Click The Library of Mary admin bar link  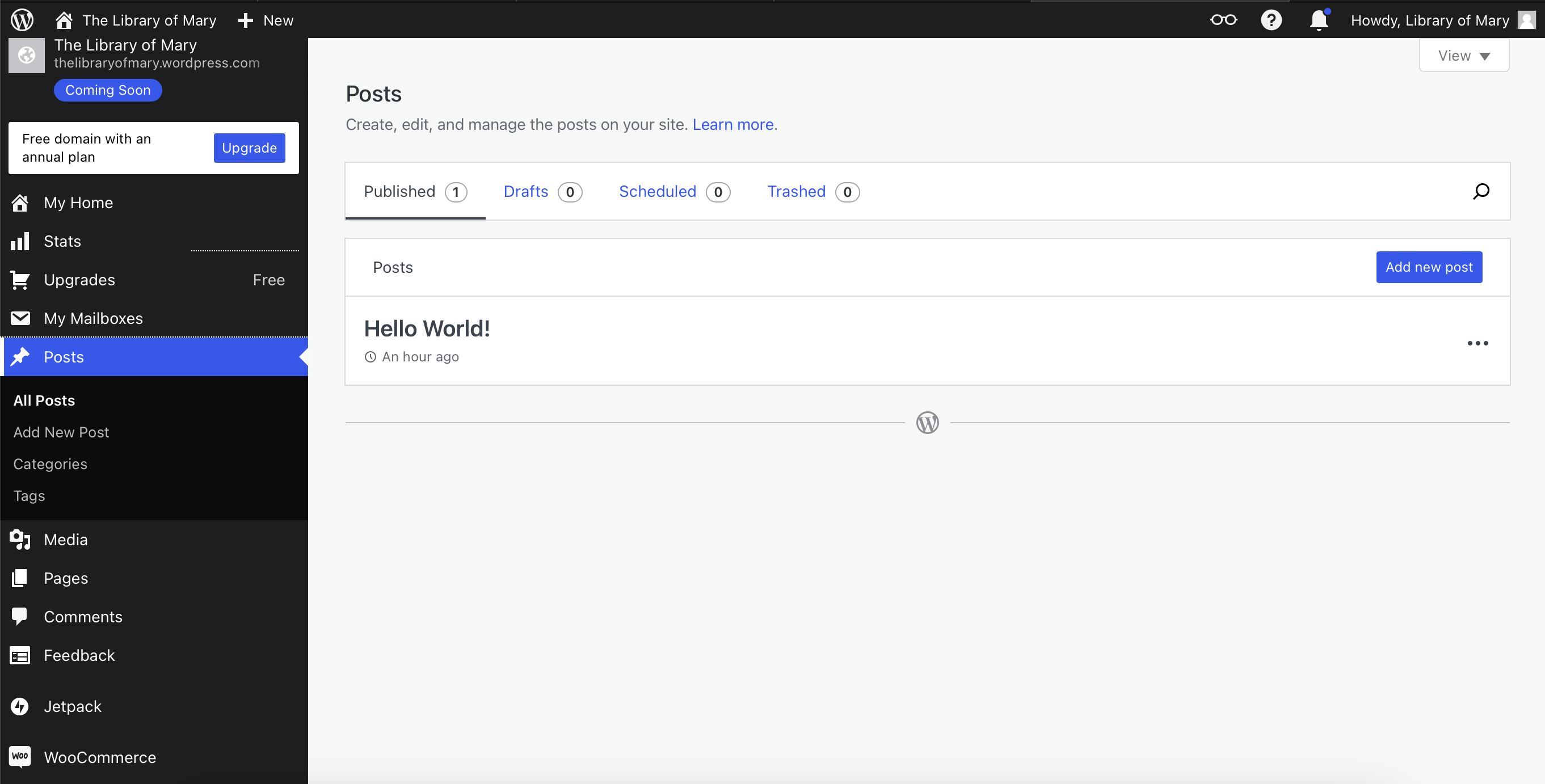(x=149, y=20)
